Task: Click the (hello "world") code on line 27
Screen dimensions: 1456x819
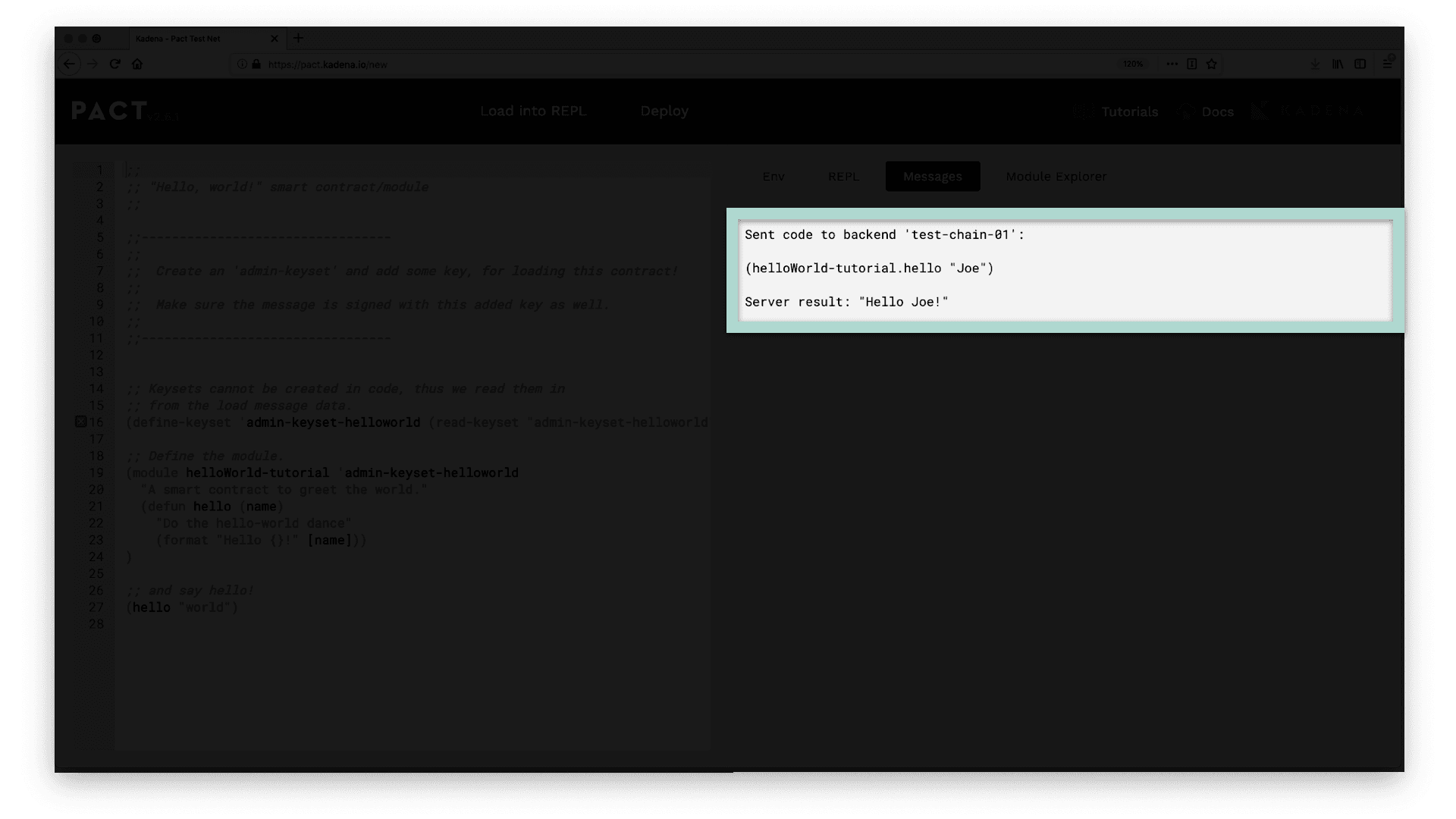Action: (x=182, y=607)
